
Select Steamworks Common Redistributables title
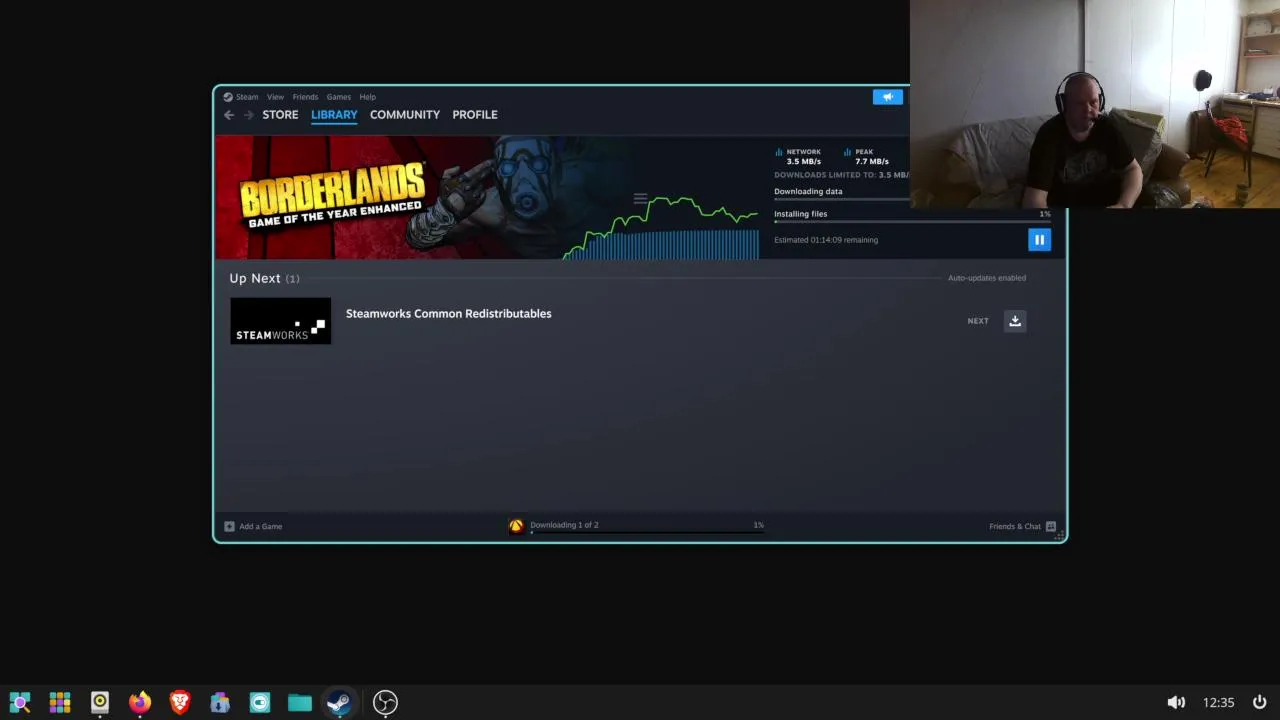click(x=448, y=314)
